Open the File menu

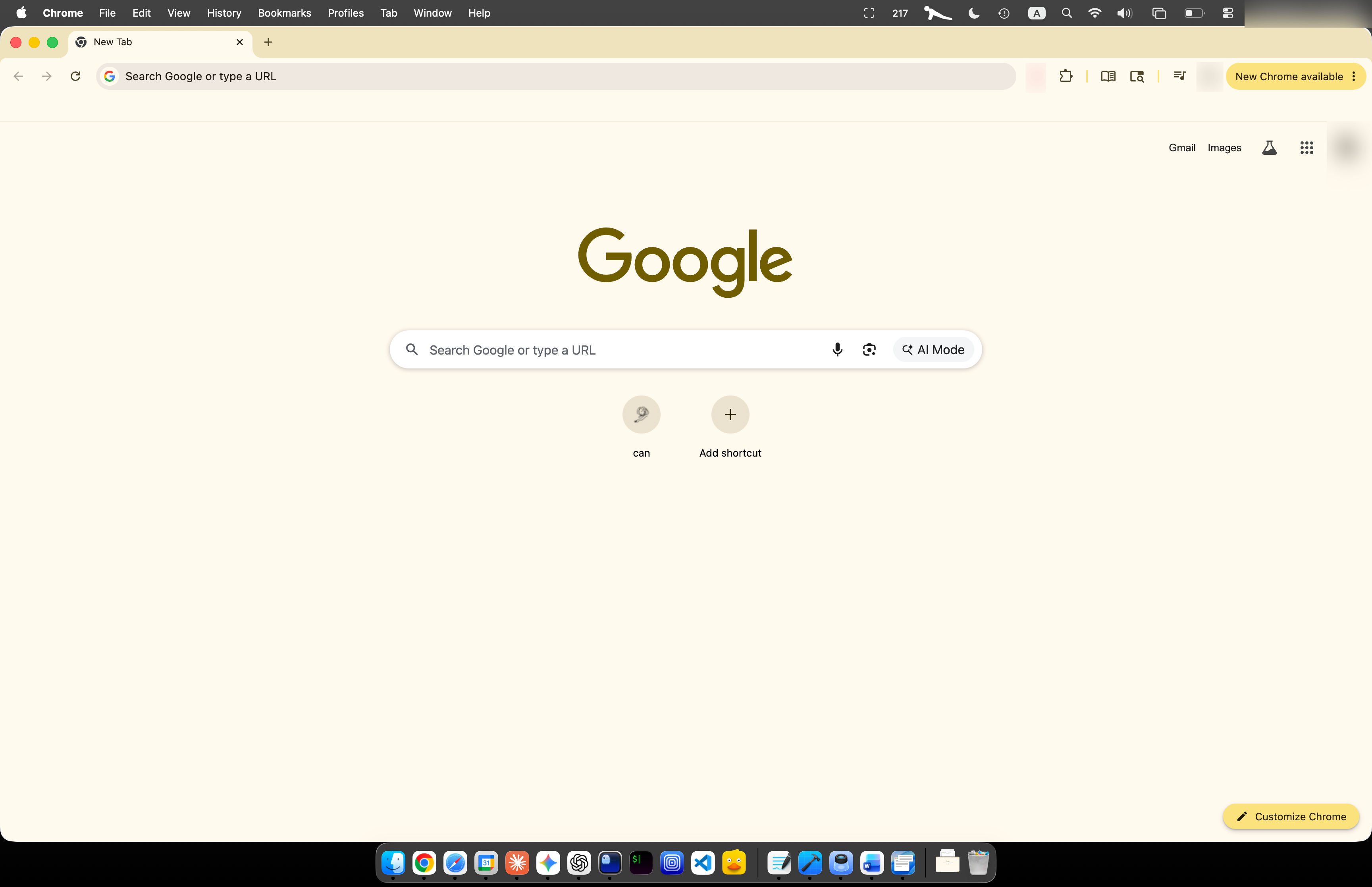click(107, 13)
